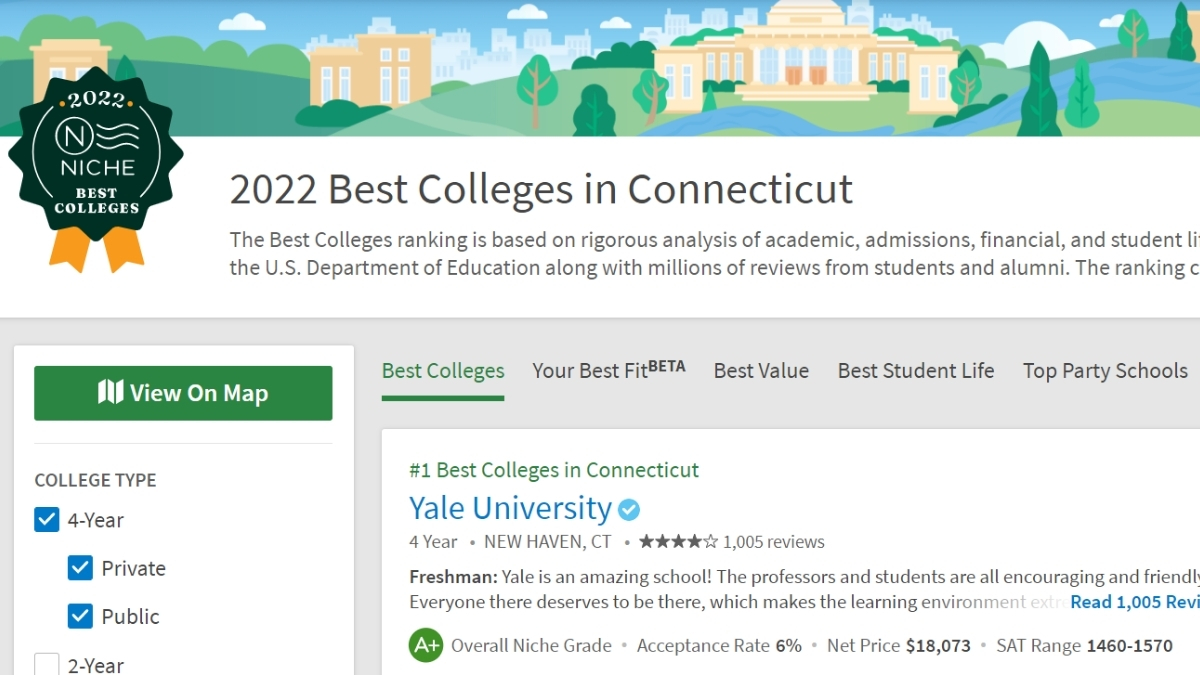Image resolution: width=1200 pixels, height=675 pixels.
Task: Click the Read 1,005 Reviews link
Action: coord(1134,602)
